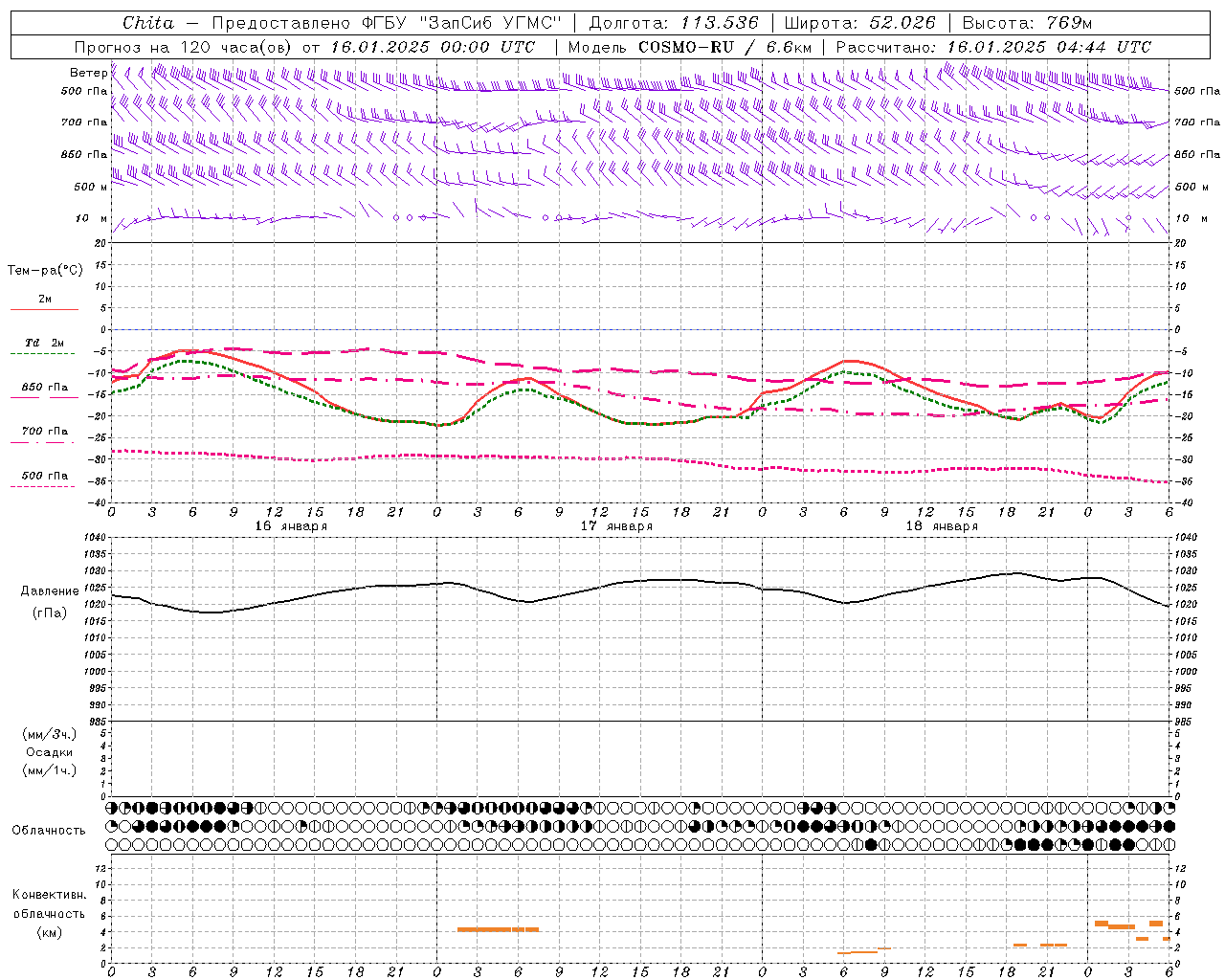1225x980 pixels.
Task: Click the station name "Chita" in the header
Action: point(148,23)
